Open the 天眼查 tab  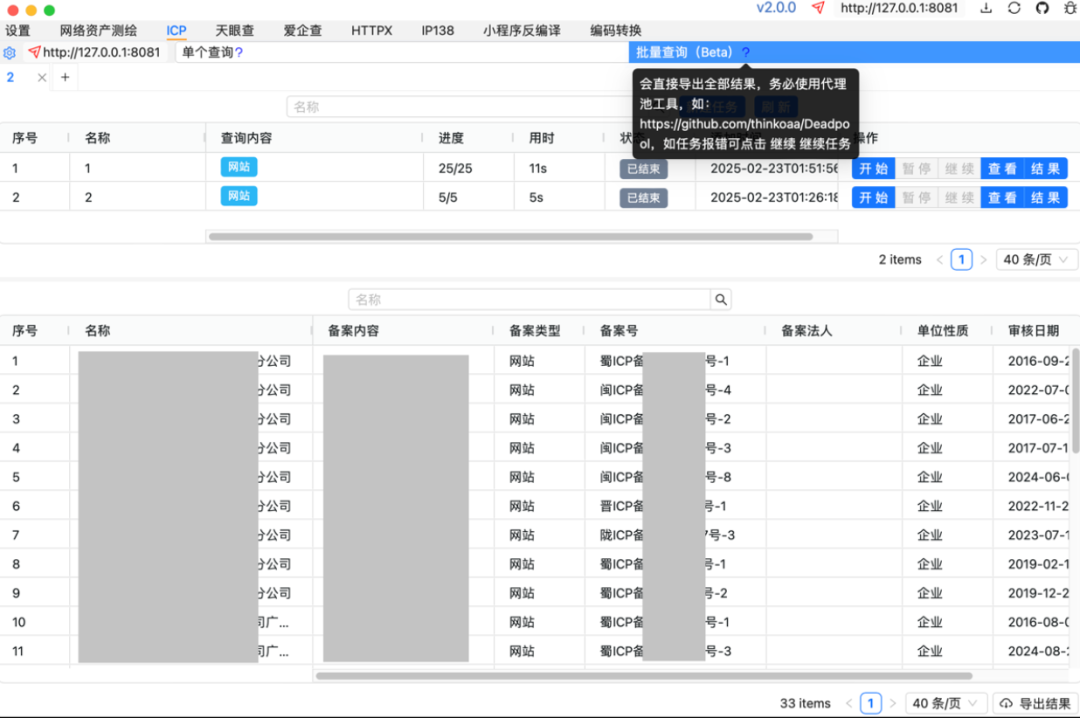pyautogui.click(x=237, y=30)
